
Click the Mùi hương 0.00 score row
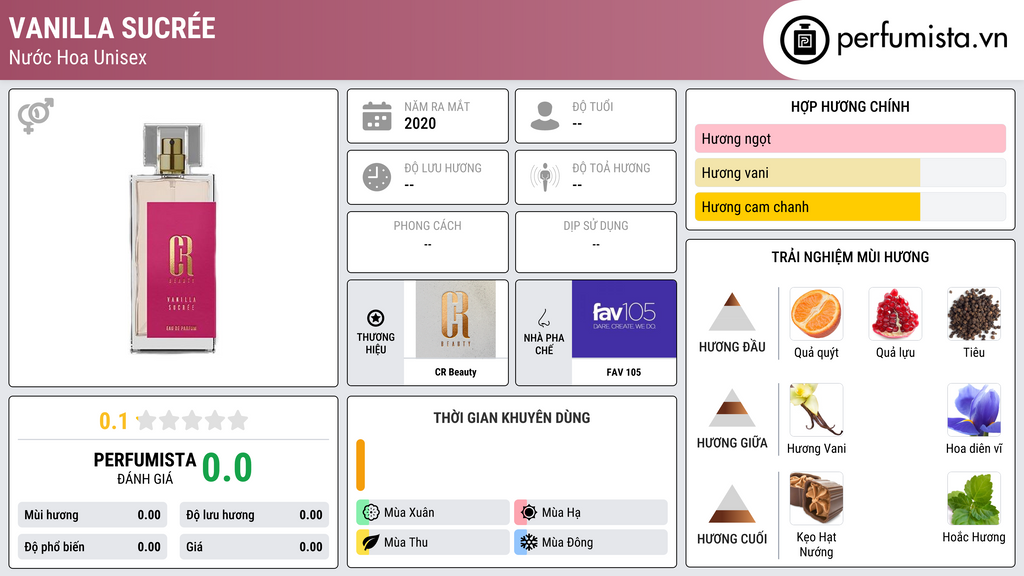(x=92, y=515)
